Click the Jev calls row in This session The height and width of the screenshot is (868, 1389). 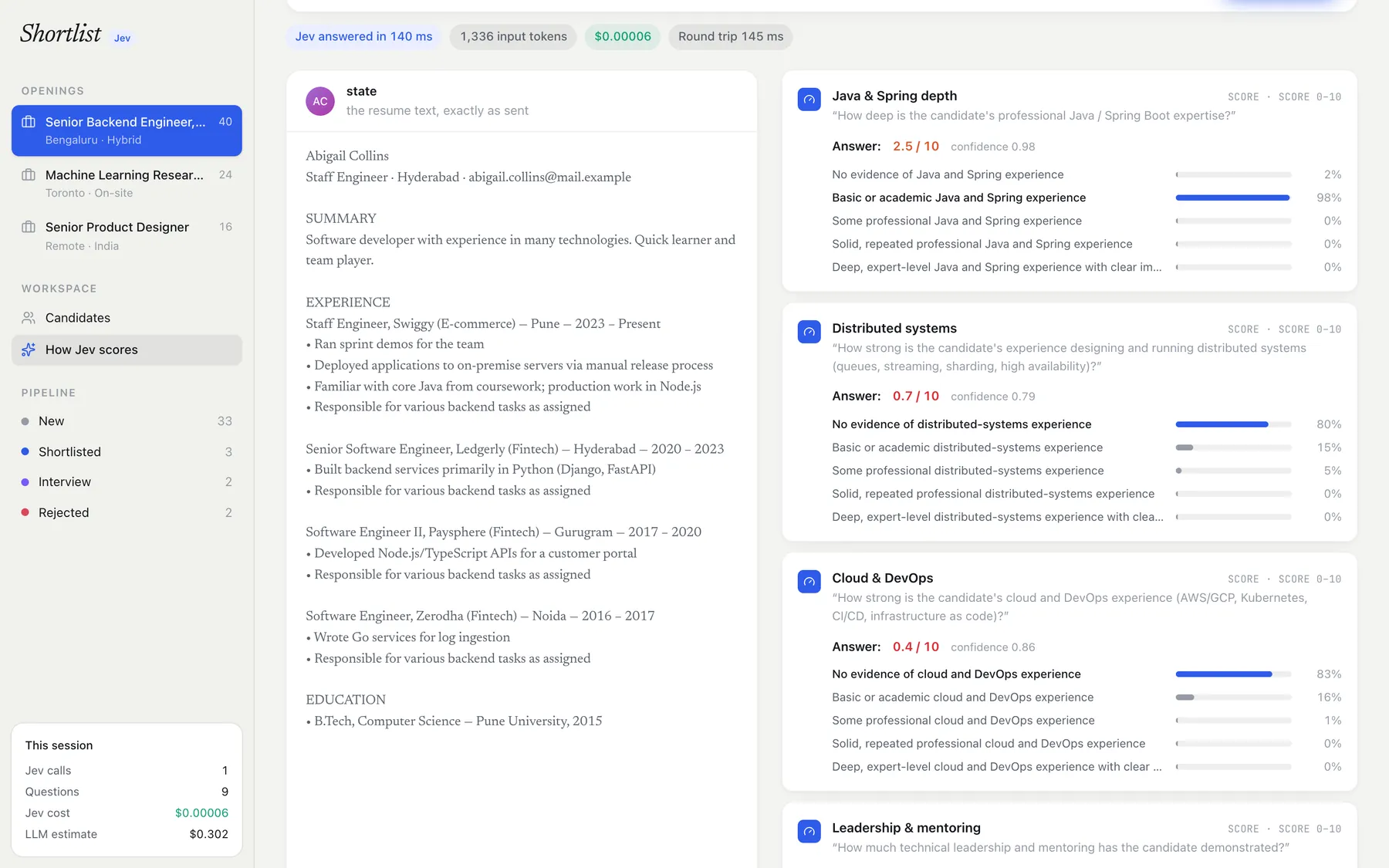(127, 770)
